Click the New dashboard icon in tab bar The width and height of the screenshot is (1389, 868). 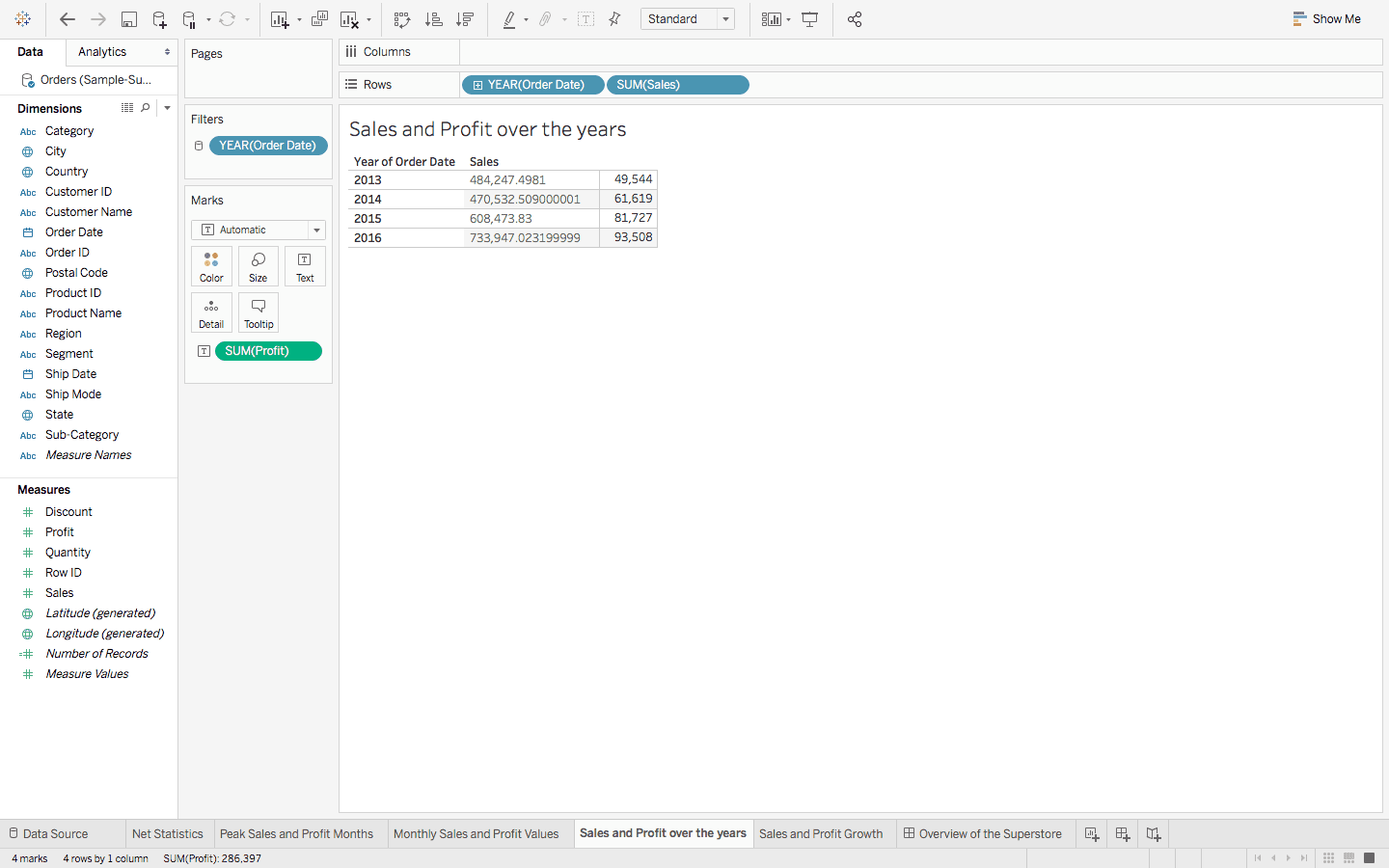click(1123, 834)
